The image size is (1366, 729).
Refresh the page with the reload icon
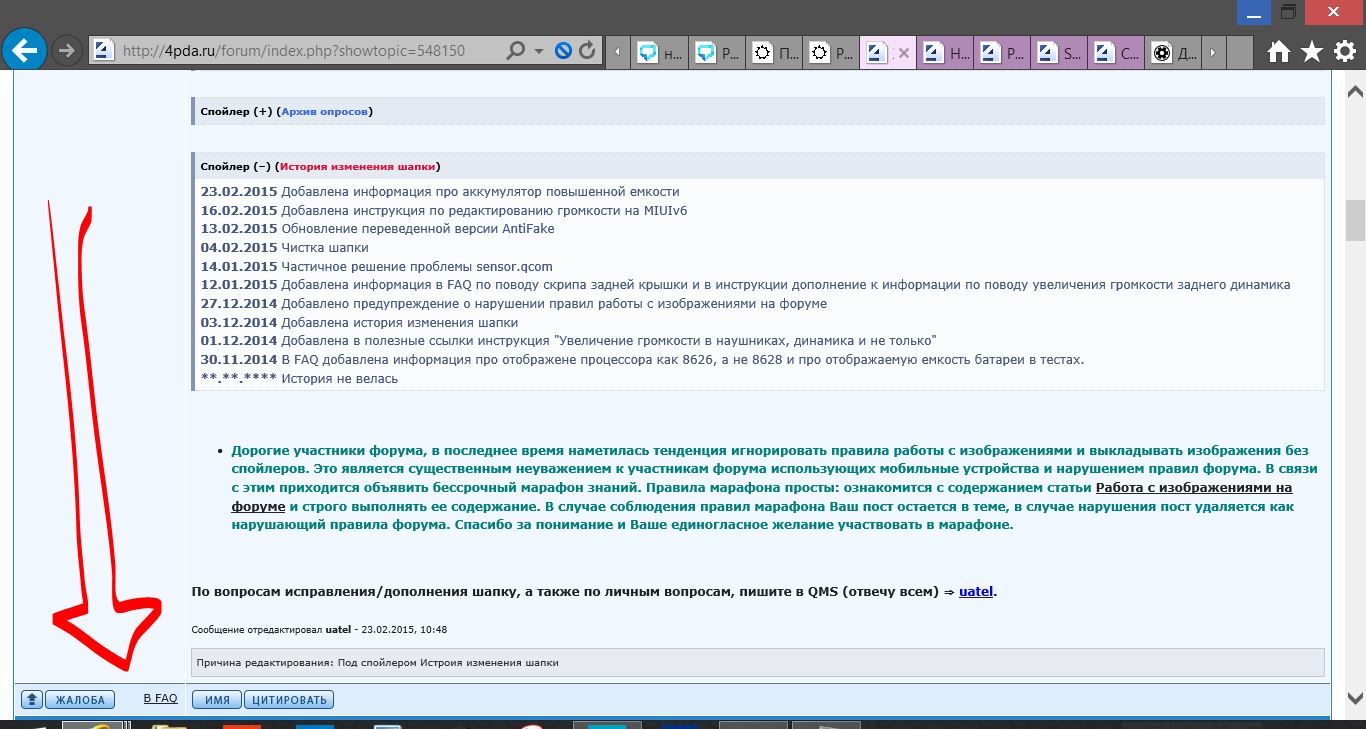click(x=588, y=50)
